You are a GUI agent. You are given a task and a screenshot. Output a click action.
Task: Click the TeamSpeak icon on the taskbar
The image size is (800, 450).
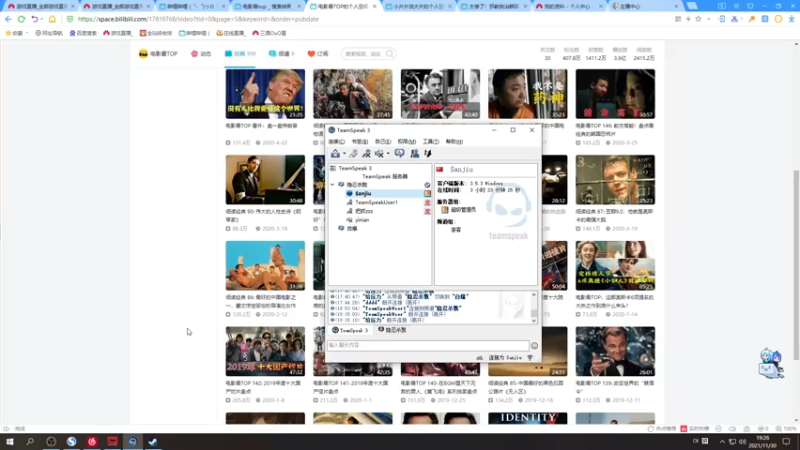133,441
